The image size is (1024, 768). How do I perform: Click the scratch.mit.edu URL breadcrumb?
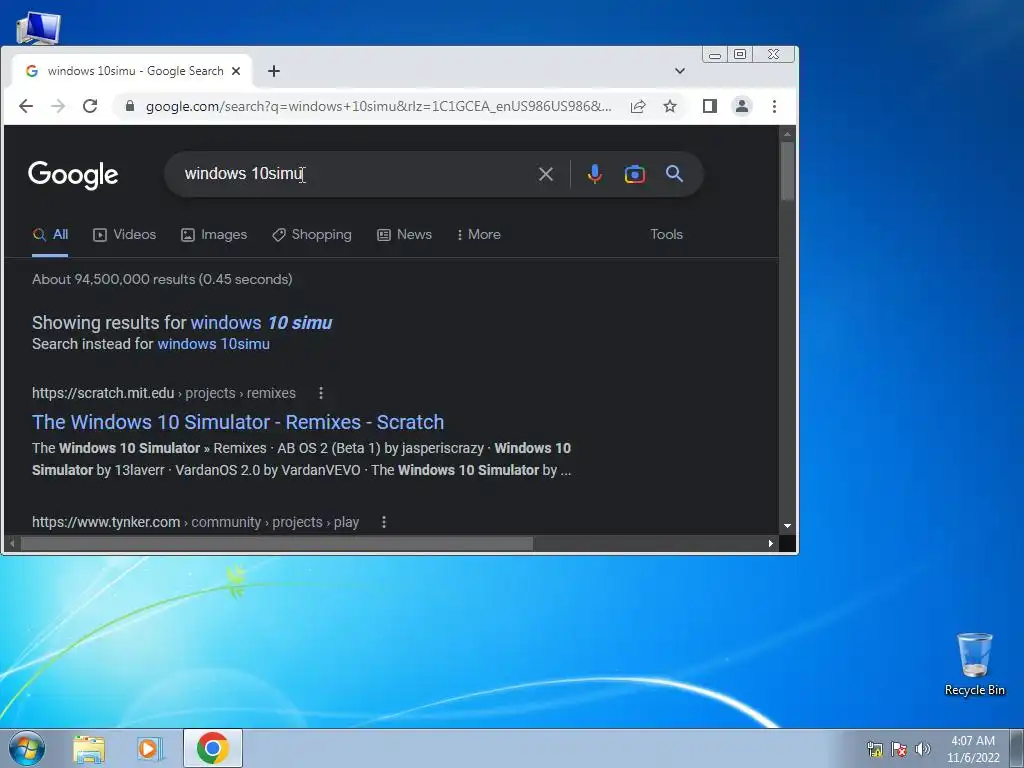[164, 393]
